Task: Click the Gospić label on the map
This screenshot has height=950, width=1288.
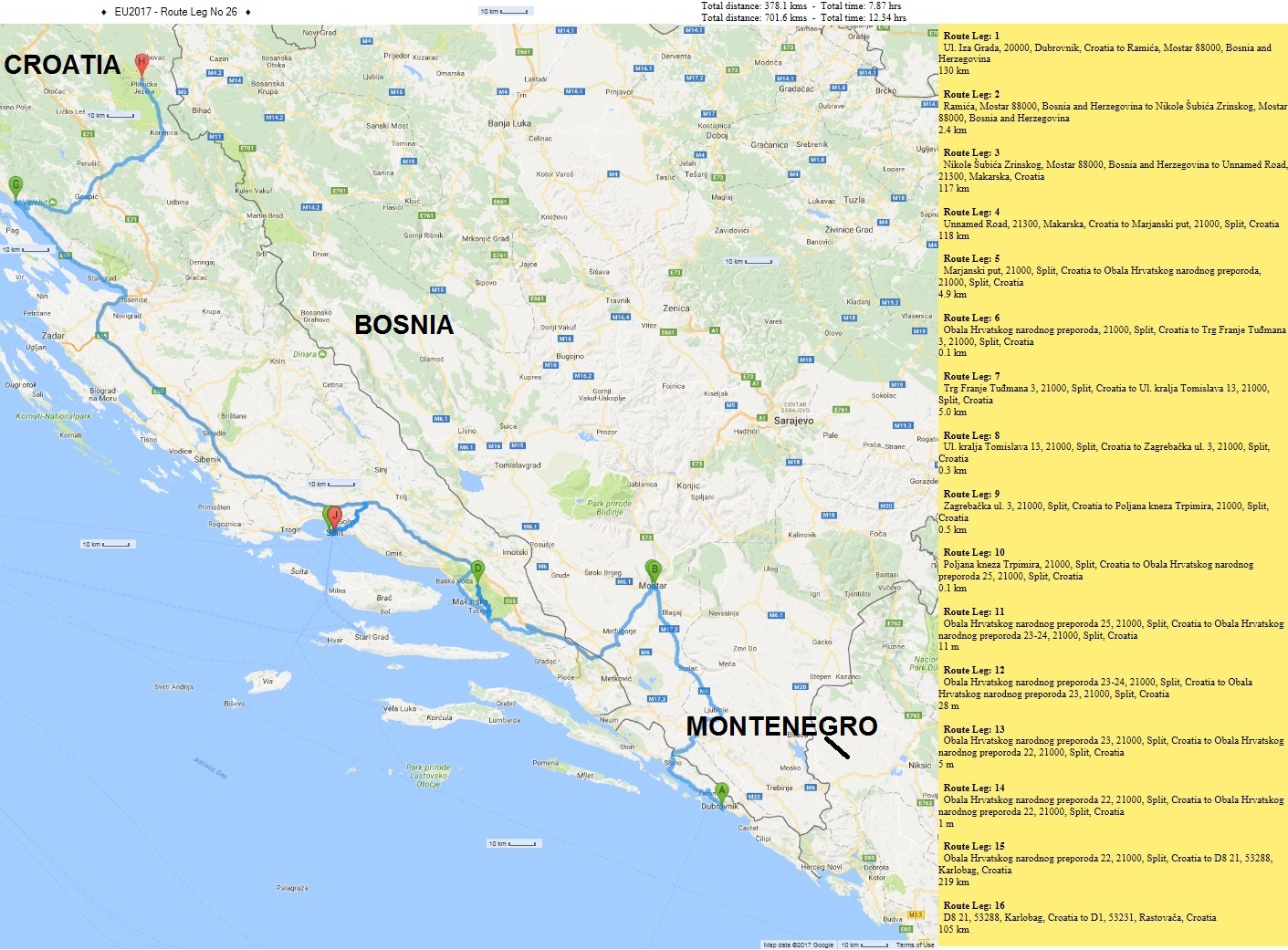Action: (x=87, y=196)
